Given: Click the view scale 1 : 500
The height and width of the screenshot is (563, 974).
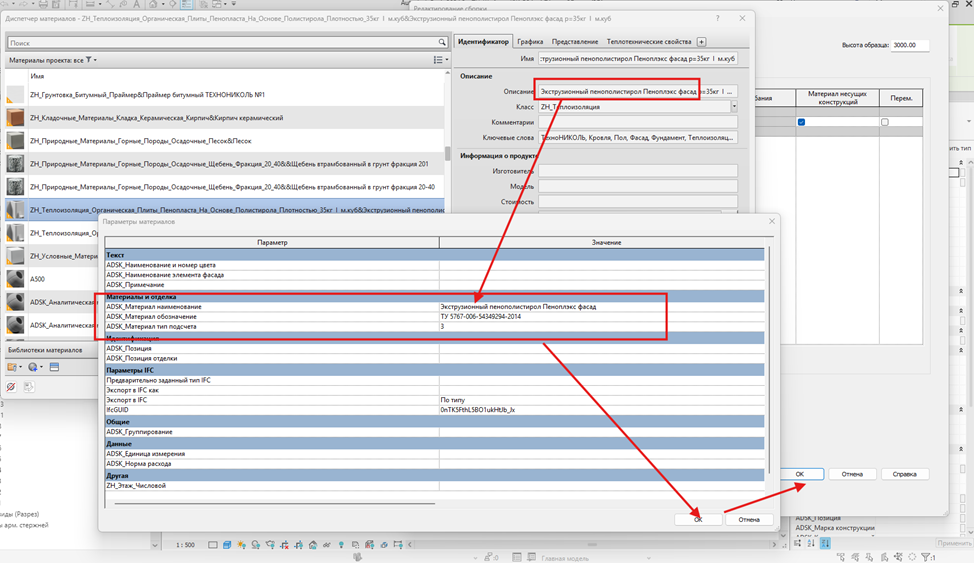Looking at the screenshot, I should pos(185,545).
